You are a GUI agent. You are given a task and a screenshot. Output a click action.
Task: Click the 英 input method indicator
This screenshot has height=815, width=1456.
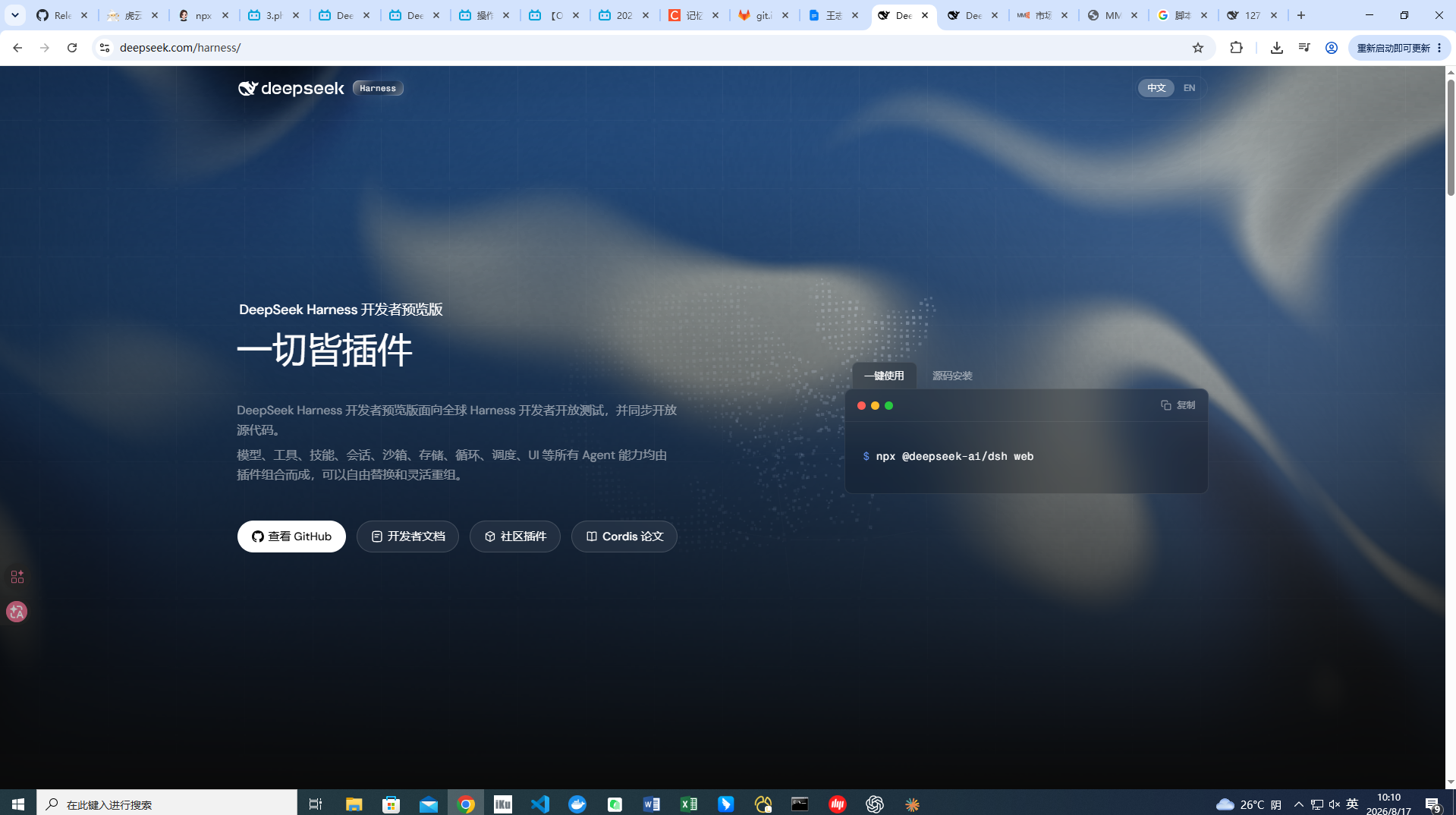point(1352,804)
